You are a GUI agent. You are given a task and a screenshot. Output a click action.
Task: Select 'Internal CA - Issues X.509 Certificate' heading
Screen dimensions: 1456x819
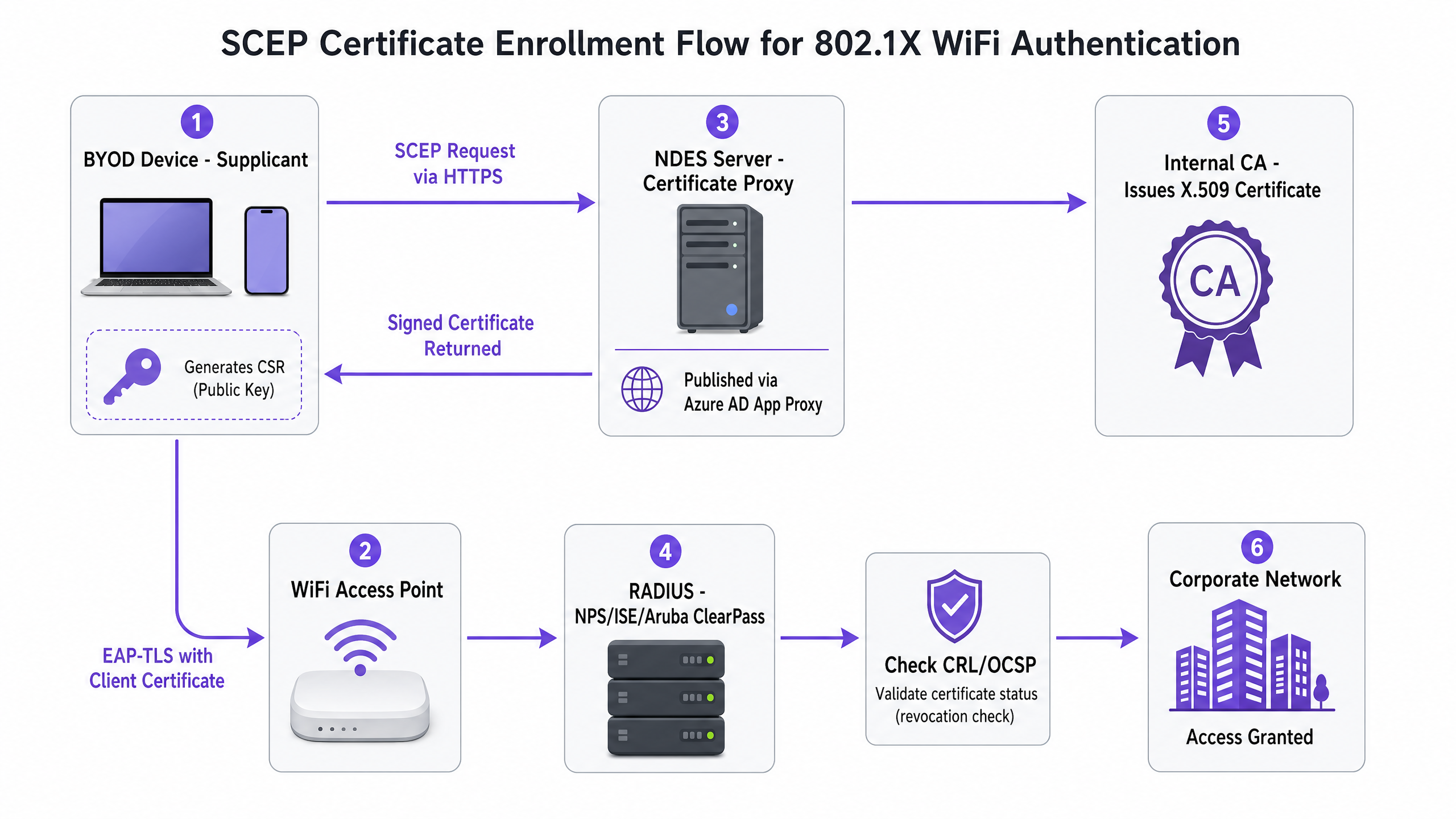tap(1222, 176)
